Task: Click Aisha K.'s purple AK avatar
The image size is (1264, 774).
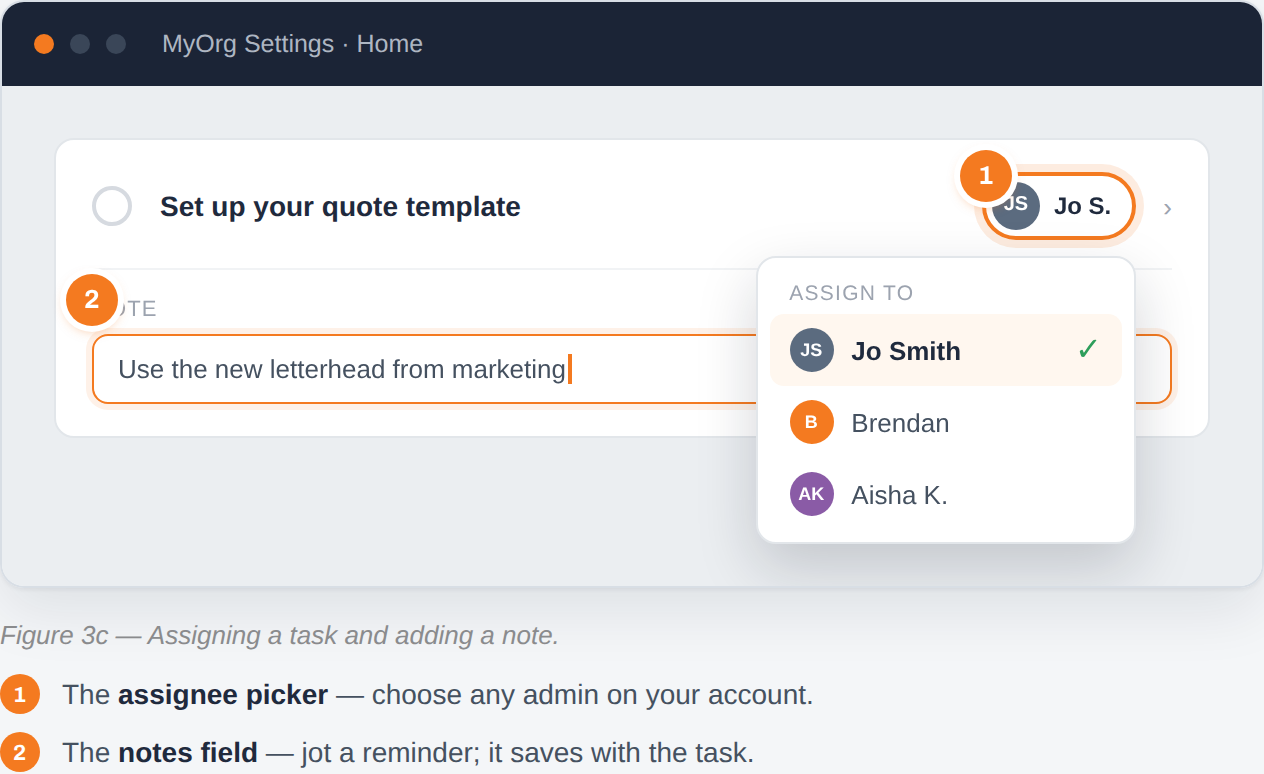Action: pyautogui.click(x=811, y=494)
